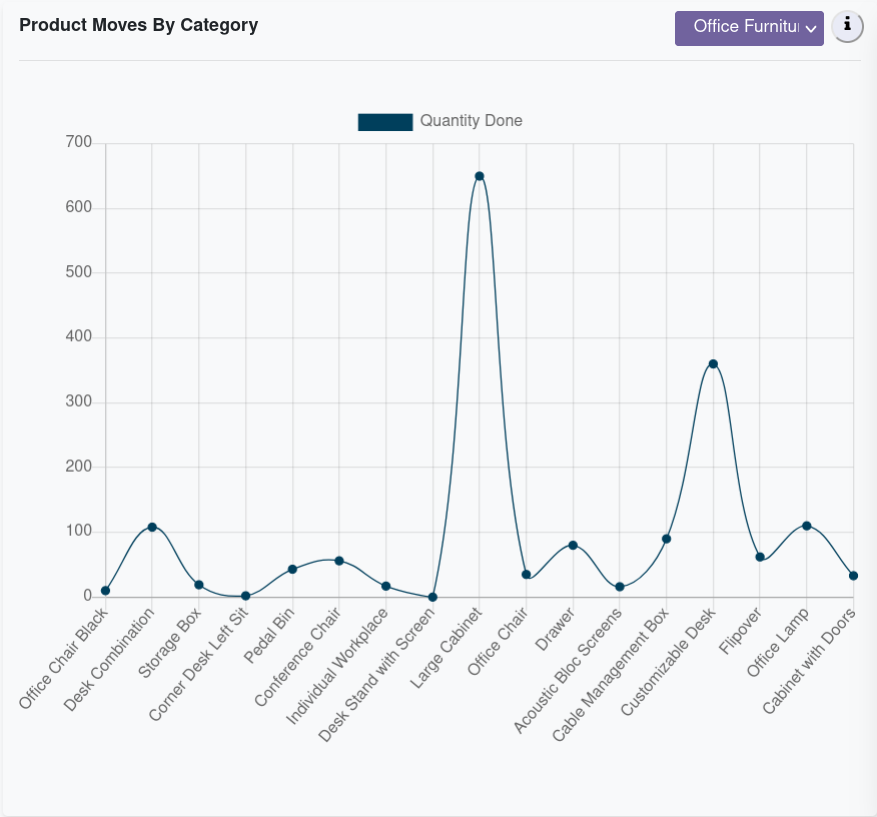Click the Large Cabinet data point

479,176
